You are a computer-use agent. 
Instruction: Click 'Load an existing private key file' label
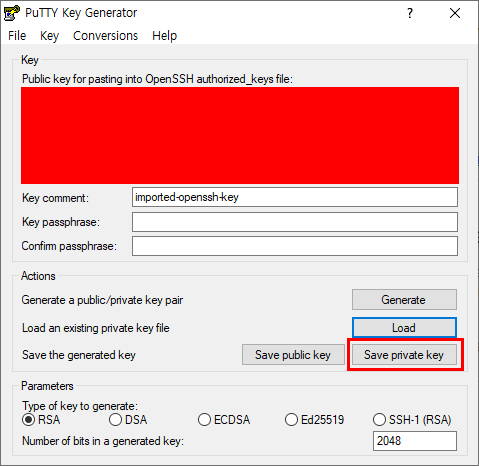pos(96,328)
